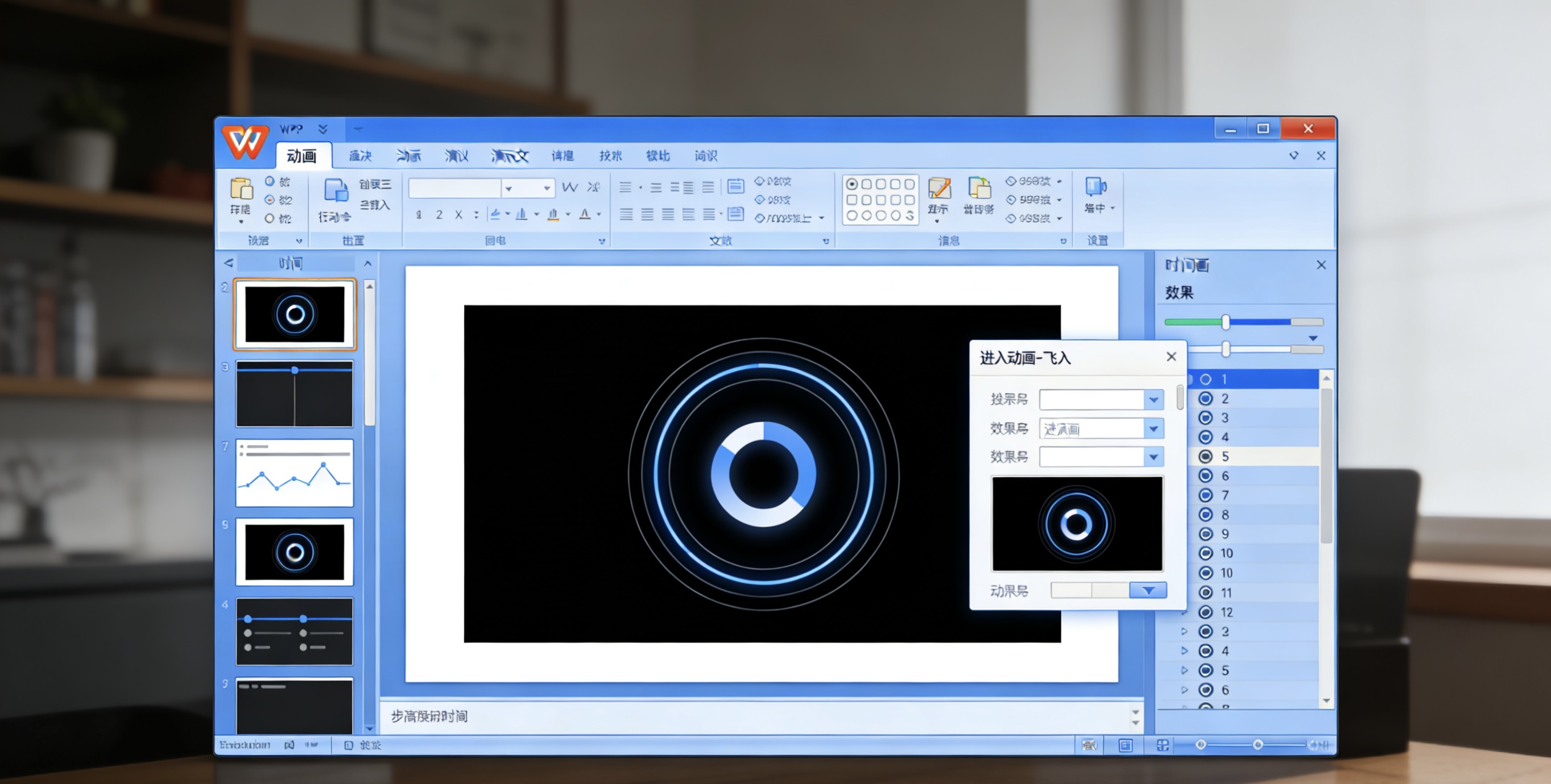Click the clipboard paste icon in ribbon
Image resolution: width=1551 pixels, height=784 pixels.
[241, 189]
